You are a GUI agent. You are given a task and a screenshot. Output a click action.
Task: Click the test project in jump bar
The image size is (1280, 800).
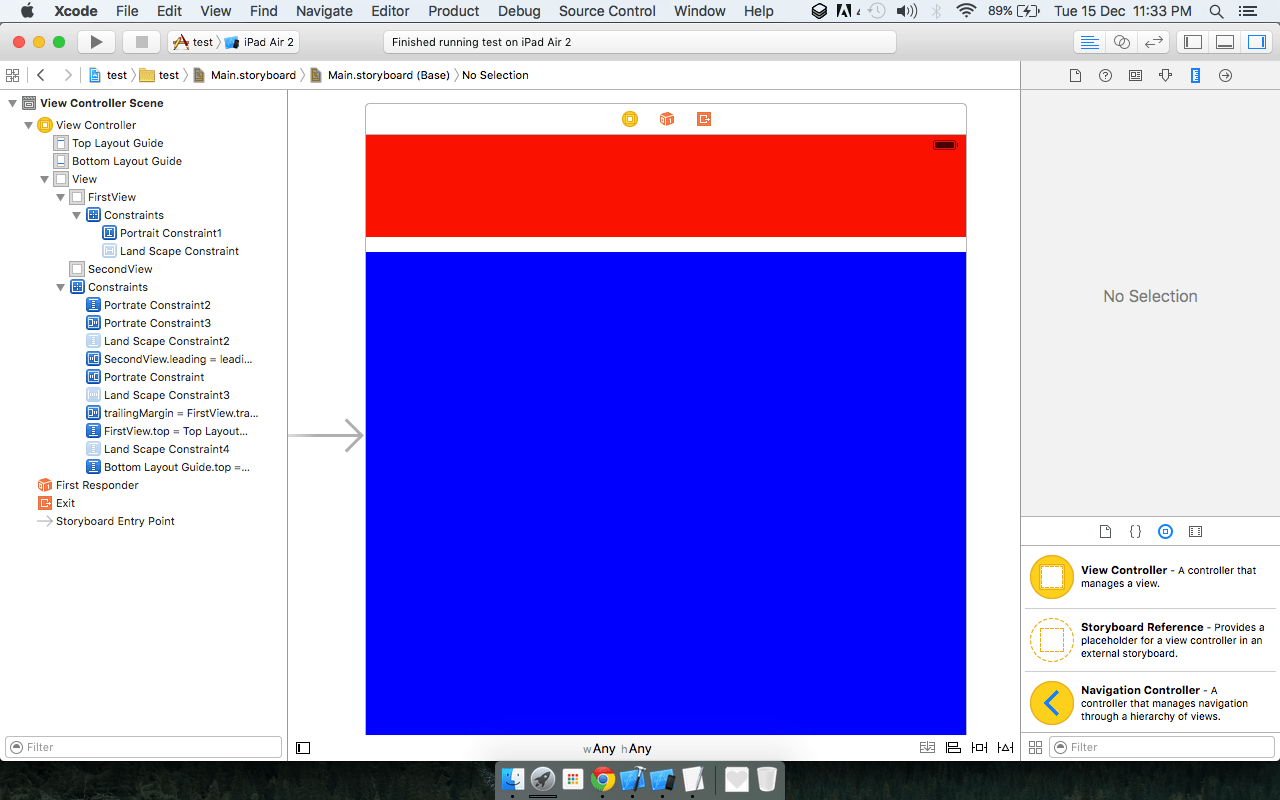(x=108, y=75)
